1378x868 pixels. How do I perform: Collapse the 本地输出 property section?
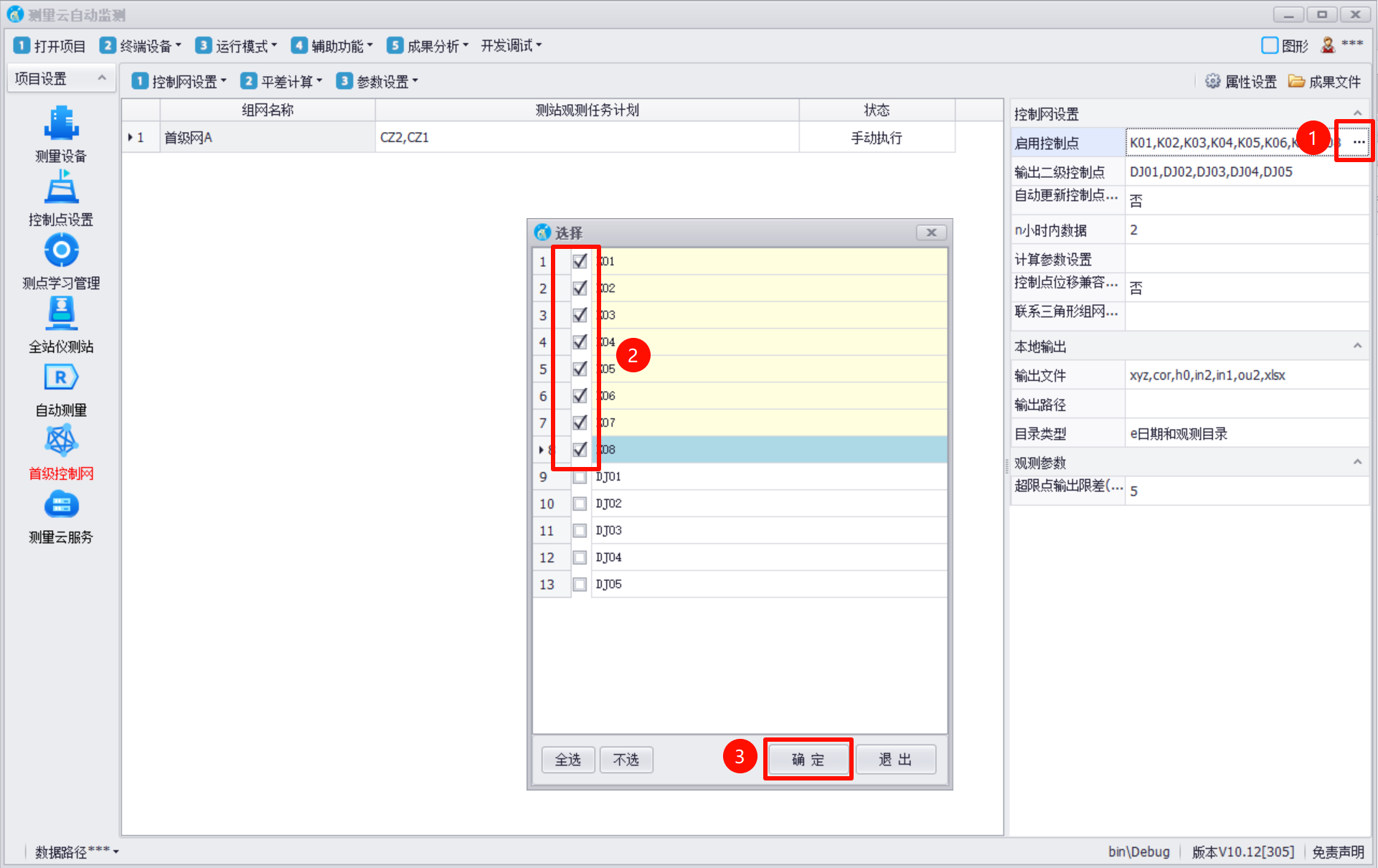pos(1357,346)
